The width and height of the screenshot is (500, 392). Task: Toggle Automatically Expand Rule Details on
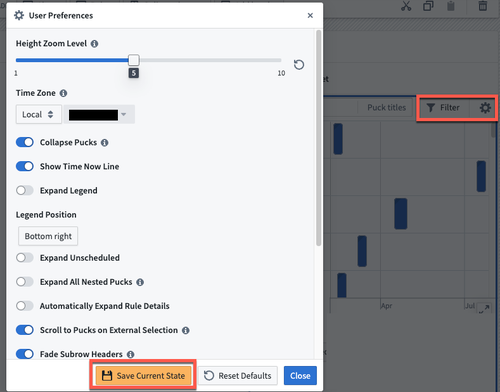pos(25,306)
